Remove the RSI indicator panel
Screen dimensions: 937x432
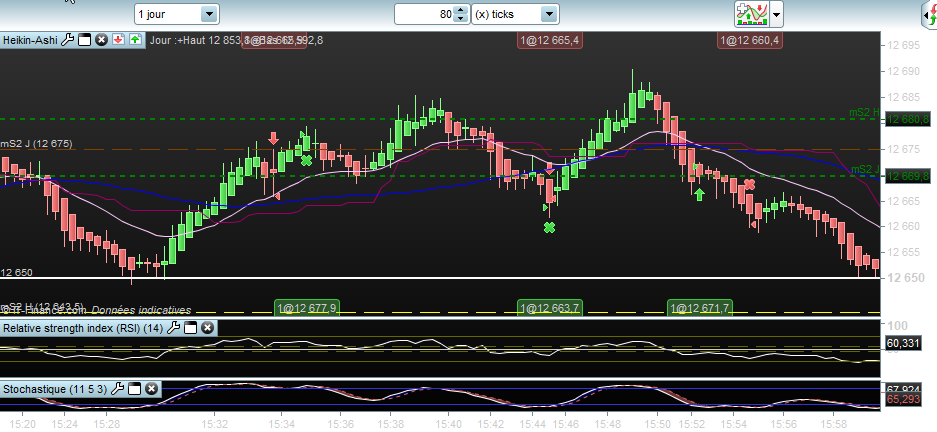click(207, 327)
